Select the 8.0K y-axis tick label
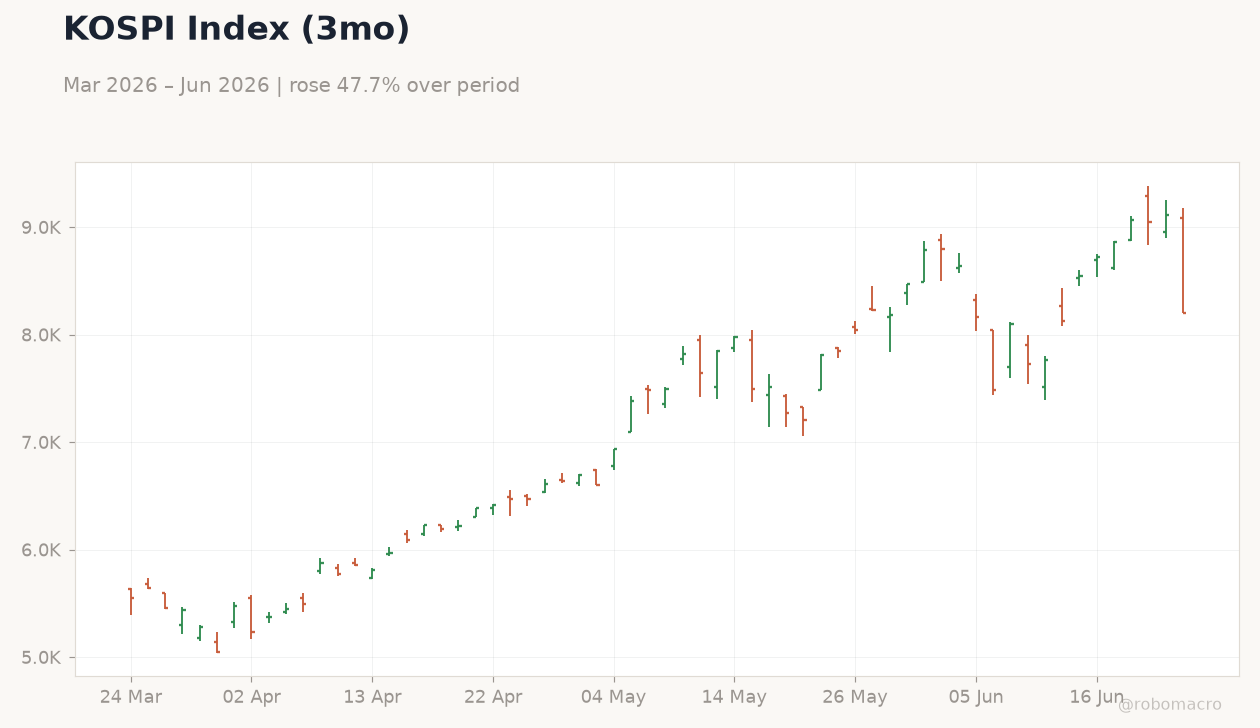1260x728 pixels. pyautogui.click(x=41, y=335)
